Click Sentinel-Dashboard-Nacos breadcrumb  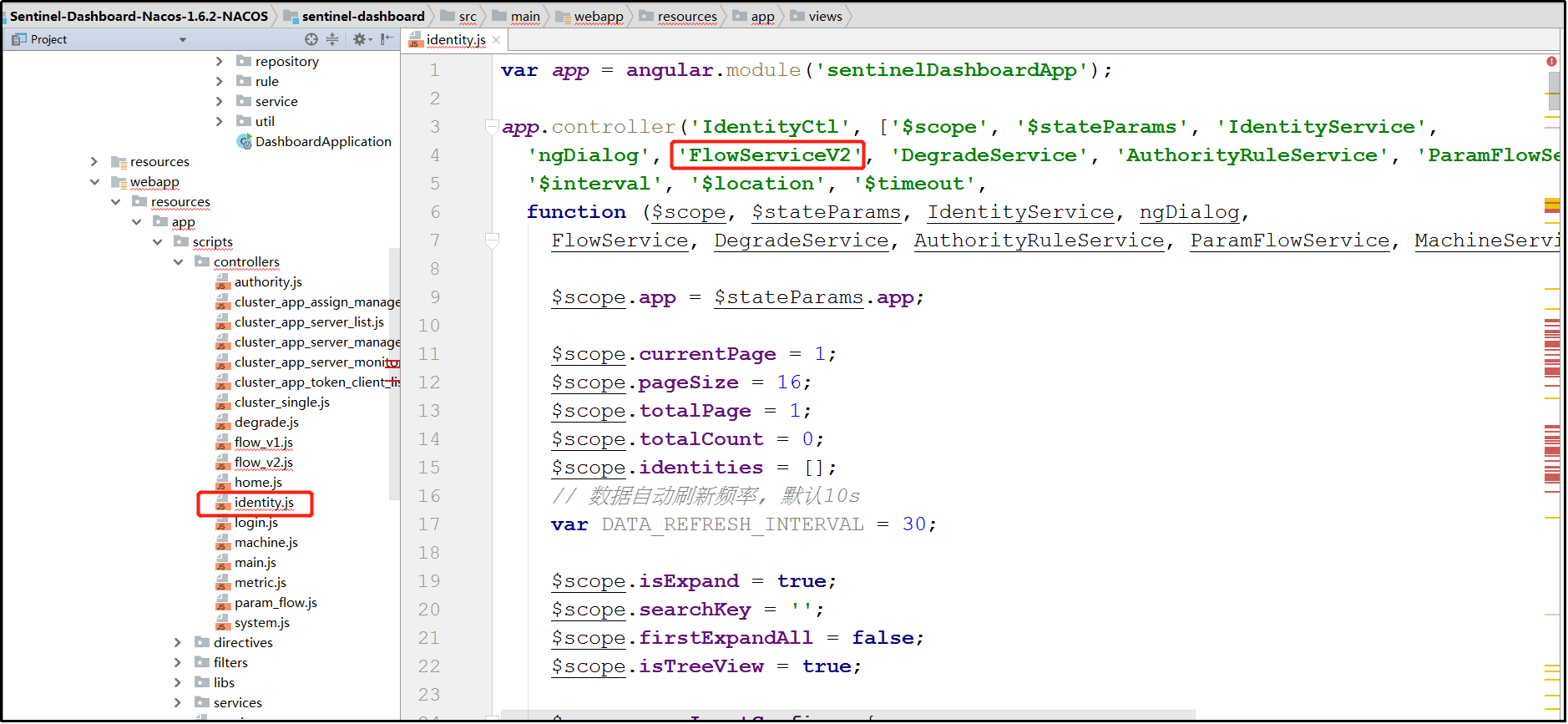click(139, 16)
